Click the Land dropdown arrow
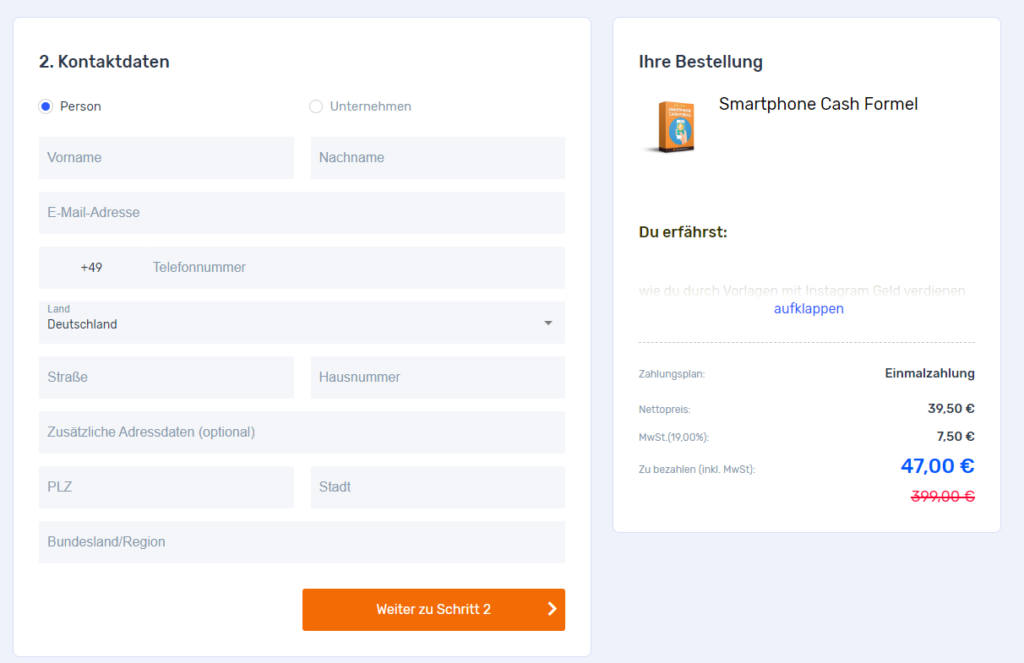 [x=549, y=323]
